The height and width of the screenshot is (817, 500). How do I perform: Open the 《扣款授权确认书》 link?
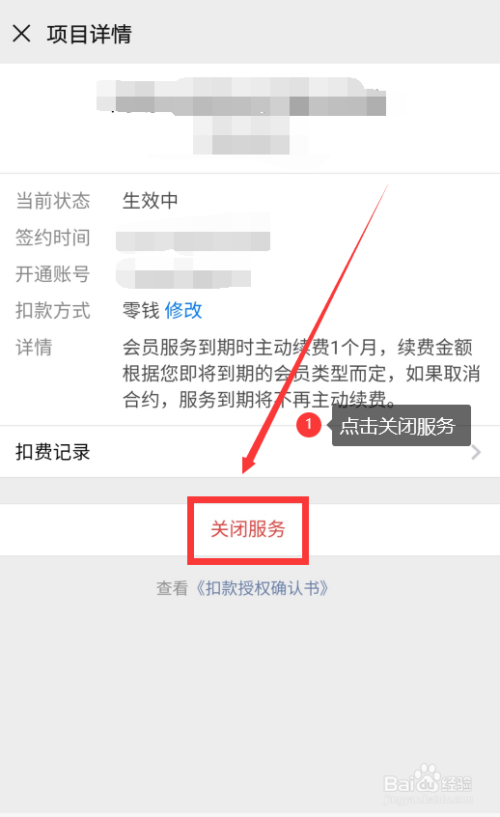click(262, 588)
